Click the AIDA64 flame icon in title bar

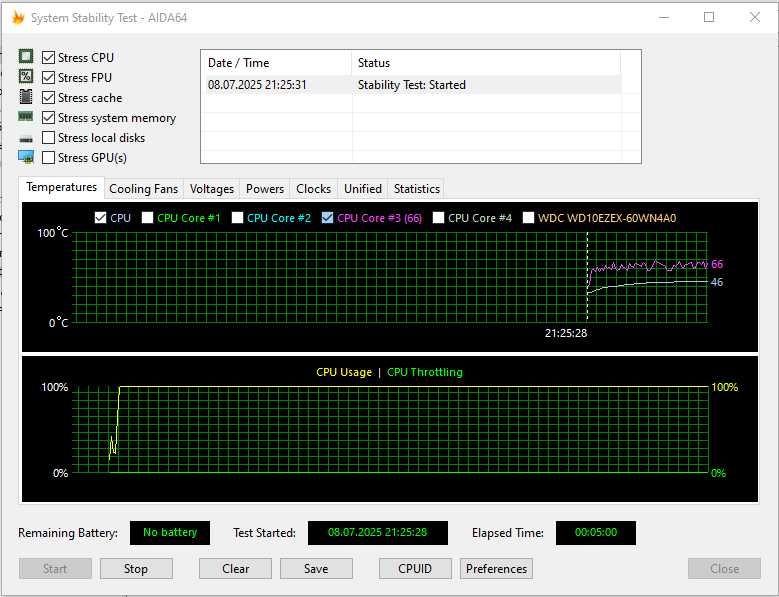coord(18,18)
